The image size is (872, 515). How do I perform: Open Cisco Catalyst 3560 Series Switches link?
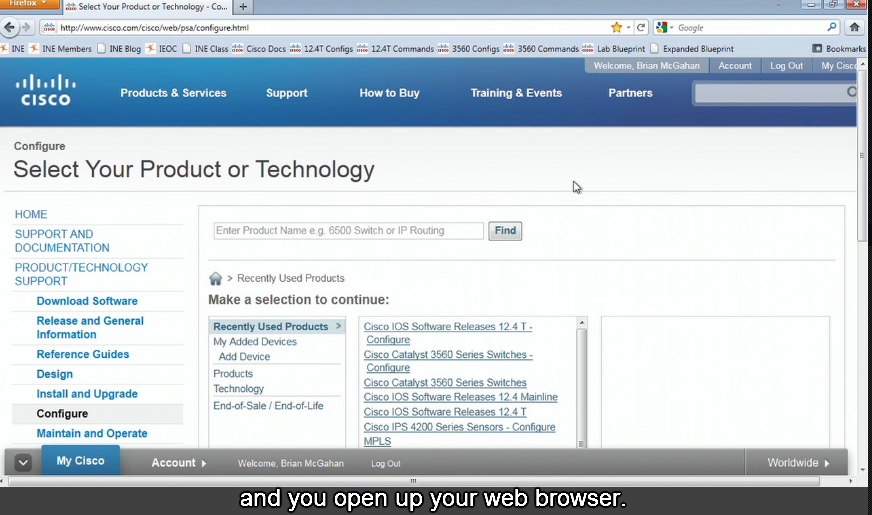coord(445,383)
